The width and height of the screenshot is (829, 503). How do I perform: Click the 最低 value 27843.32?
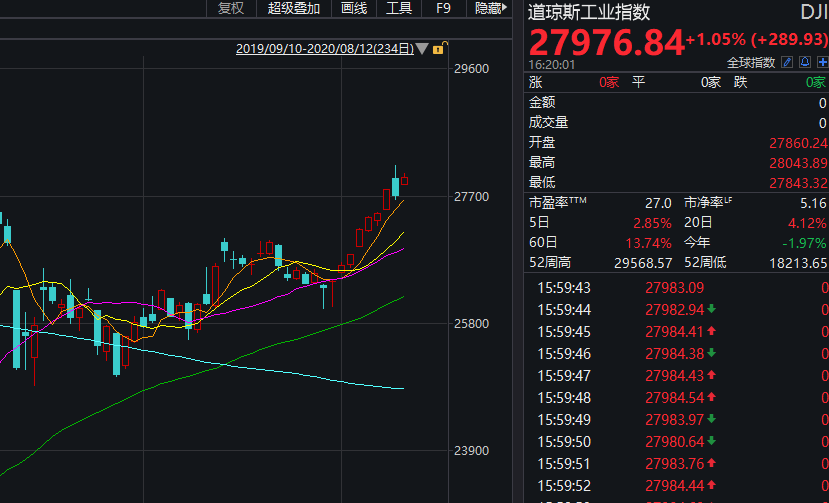click(798, 183)
